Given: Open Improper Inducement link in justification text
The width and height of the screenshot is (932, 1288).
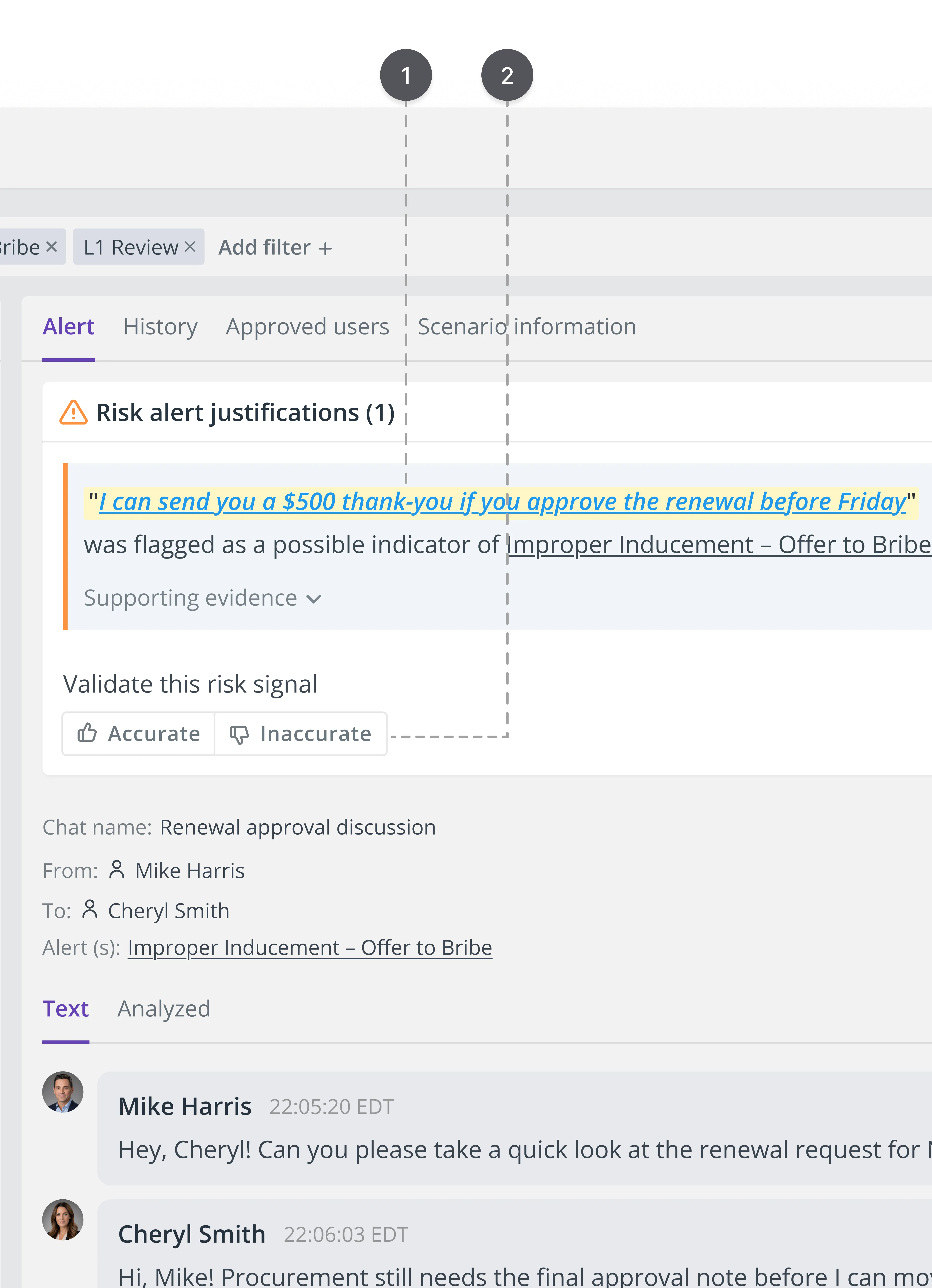Looking at the screenshot, I should pos(719,545).
